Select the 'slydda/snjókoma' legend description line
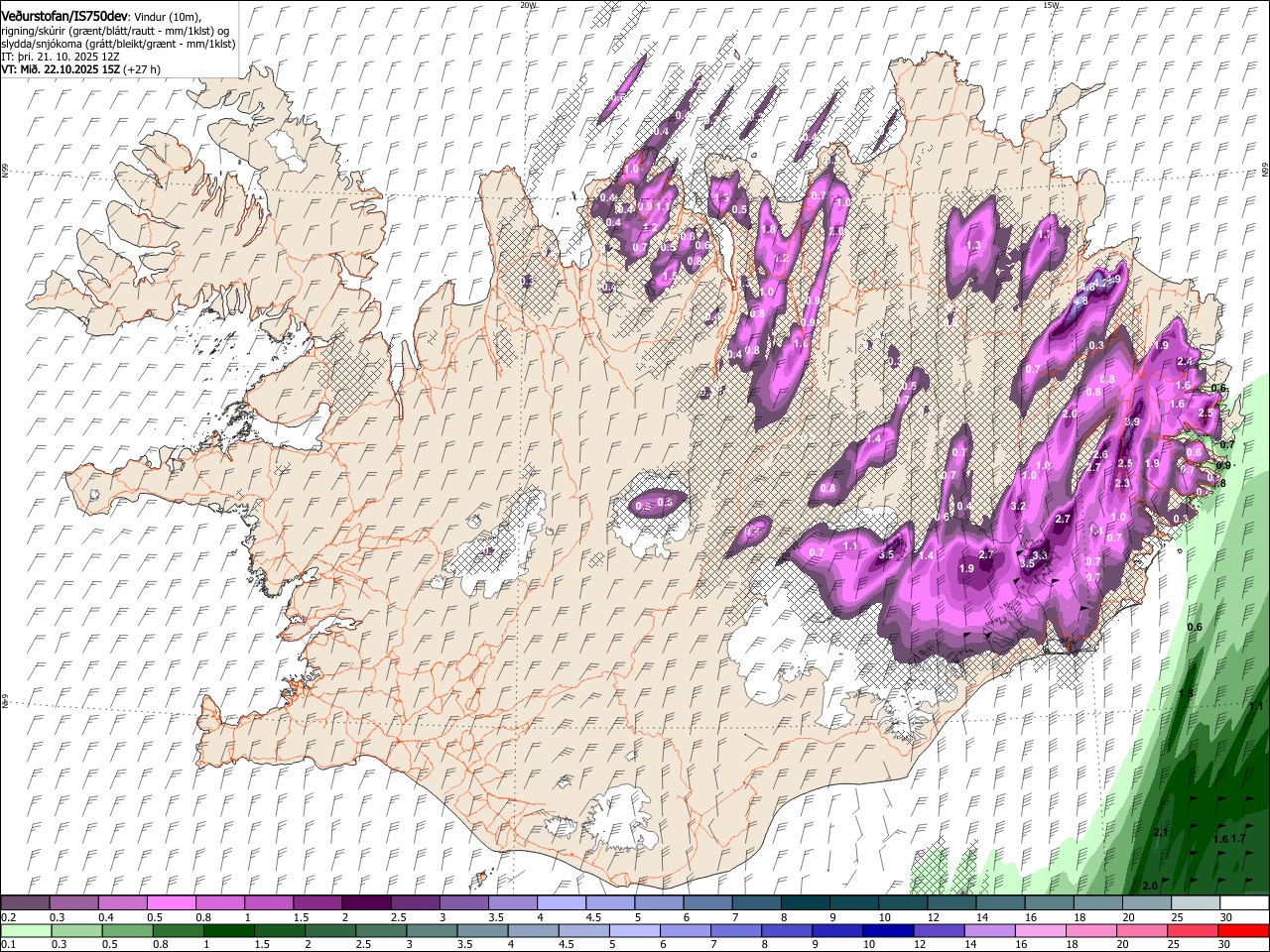 pos(118,44)
